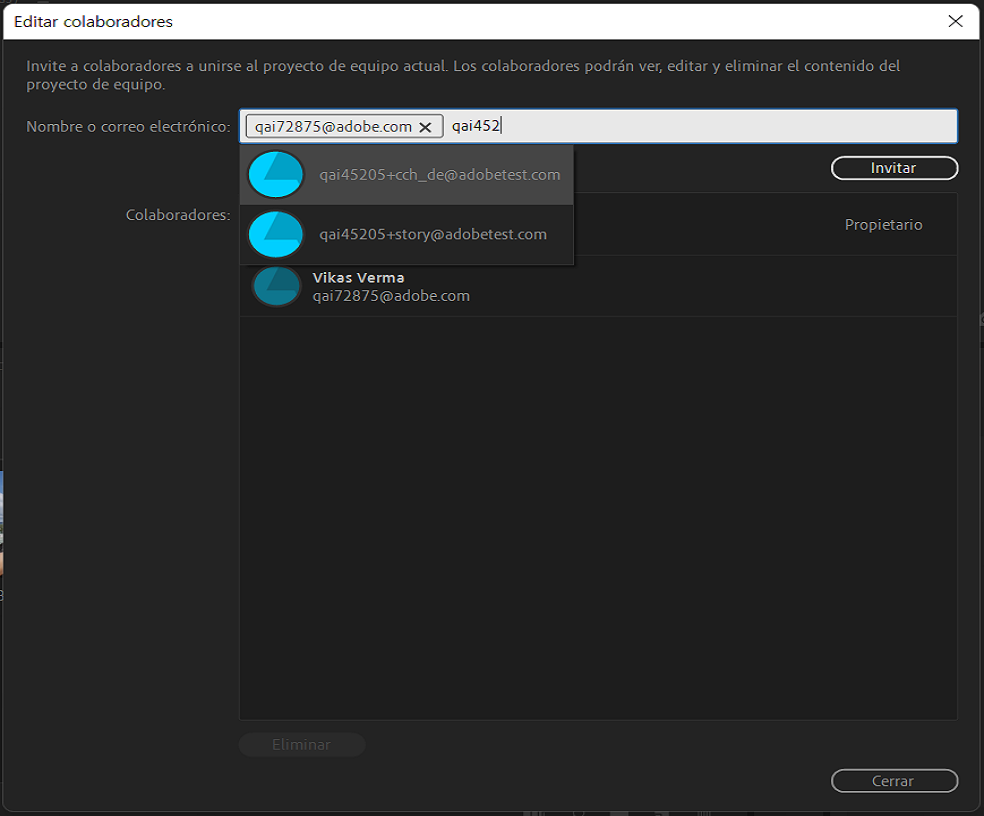Click the email address under Vikas Verma
This screenshot has width=984, height=816.
coord(392,296)
